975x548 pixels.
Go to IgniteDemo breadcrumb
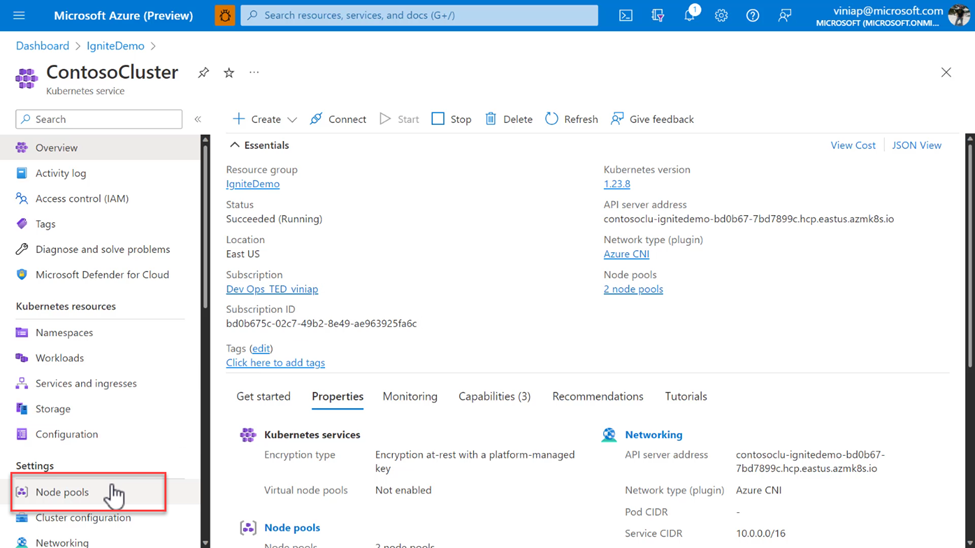[115, 46]
